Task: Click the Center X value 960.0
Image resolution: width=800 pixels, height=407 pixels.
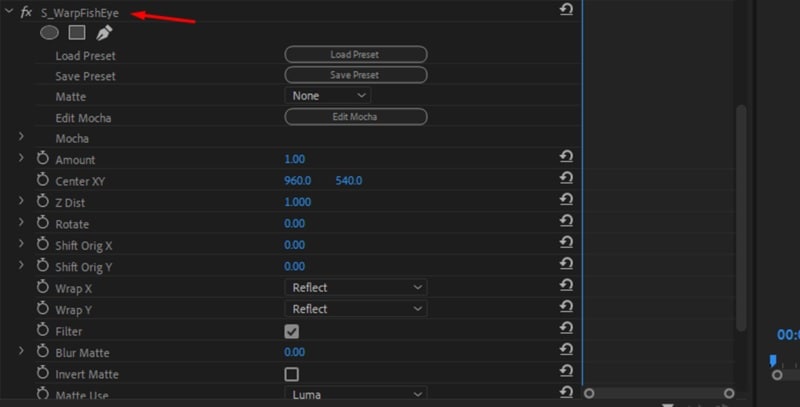Action: [x=297, y=181]
